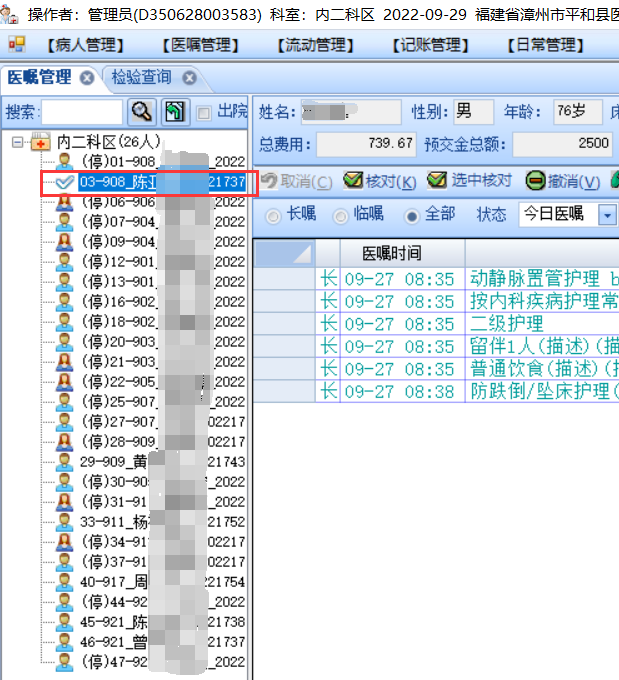Select patient 03-908_陈 in the tree
Image resolution: width=619 pixels, height=680 pixels.
point(162,182)
